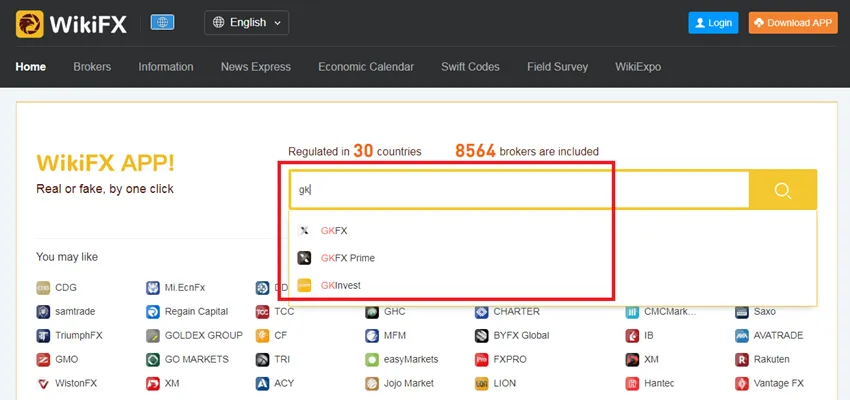Click the LION broker icon
850x400 pixels.
click(481, 383)
